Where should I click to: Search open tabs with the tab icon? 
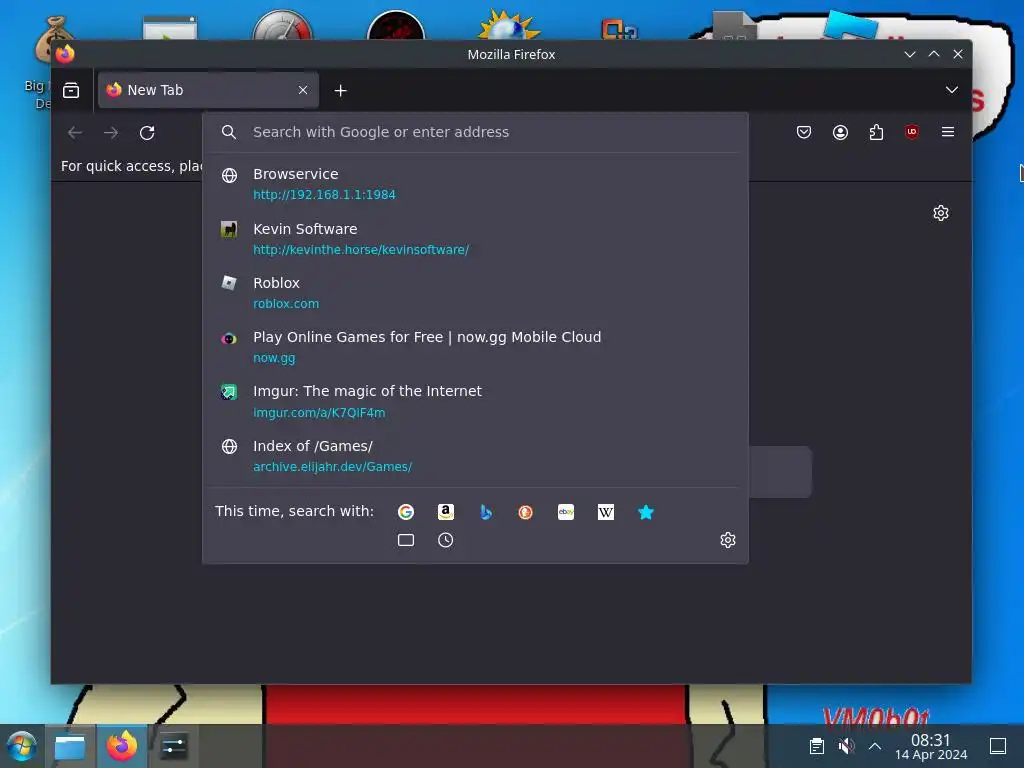406,540
